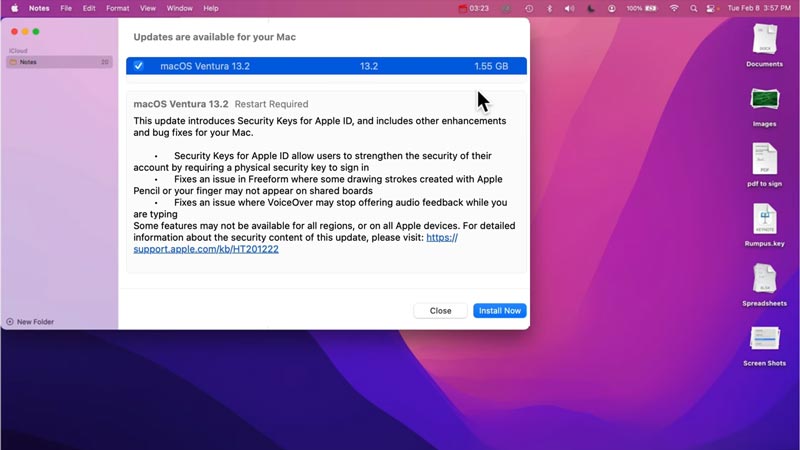Open the View menu

coord(147,8)
